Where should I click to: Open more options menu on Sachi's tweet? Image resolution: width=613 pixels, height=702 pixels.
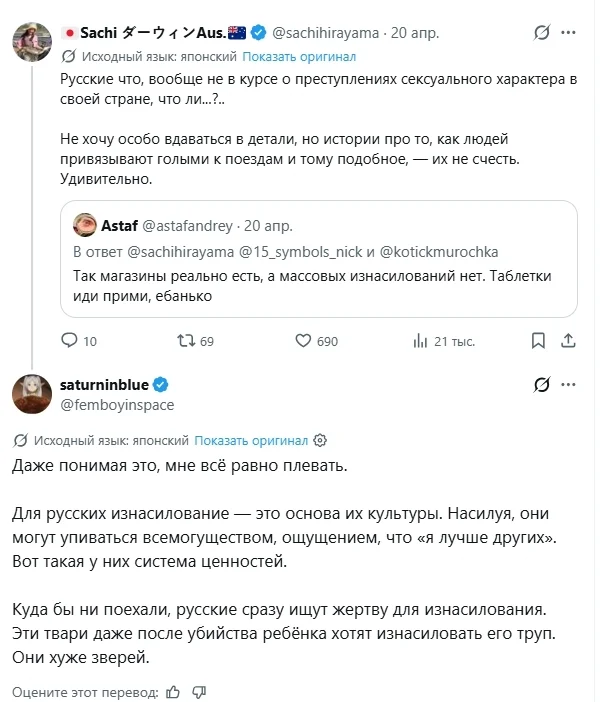click(568, 32)
